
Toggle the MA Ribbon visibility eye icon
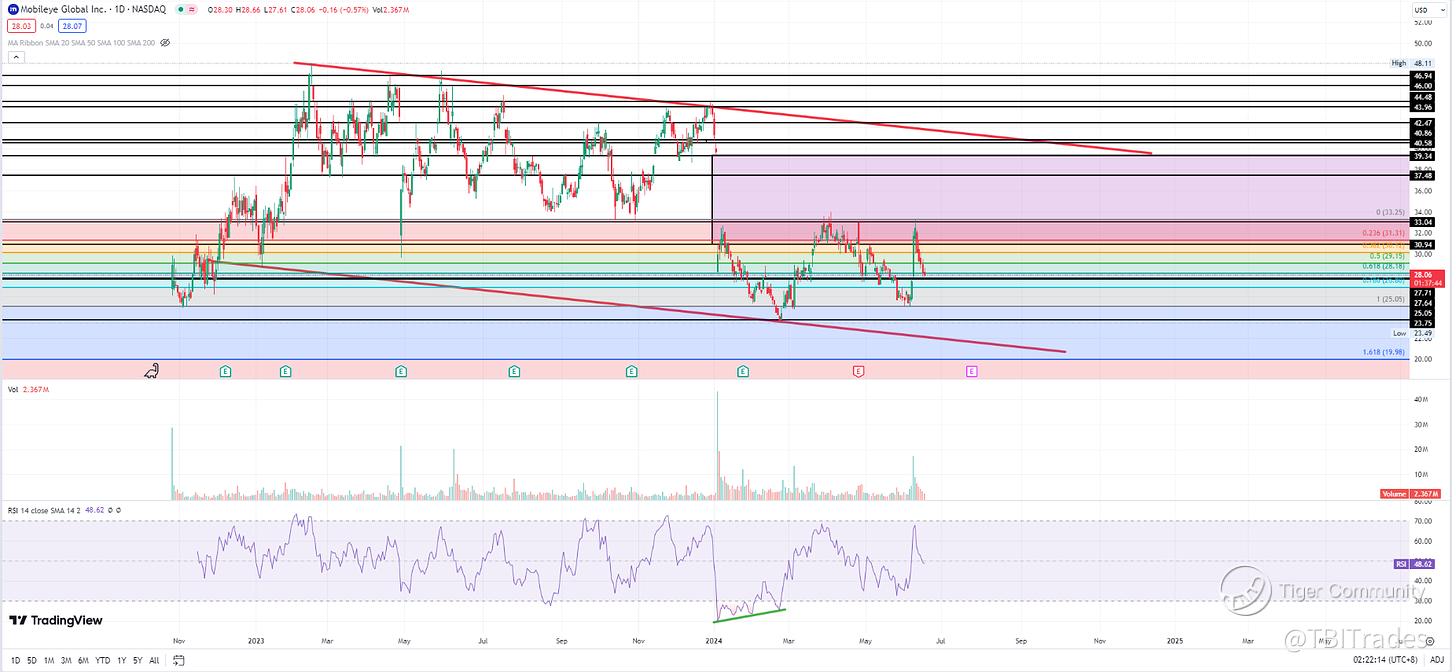point(165,43)
